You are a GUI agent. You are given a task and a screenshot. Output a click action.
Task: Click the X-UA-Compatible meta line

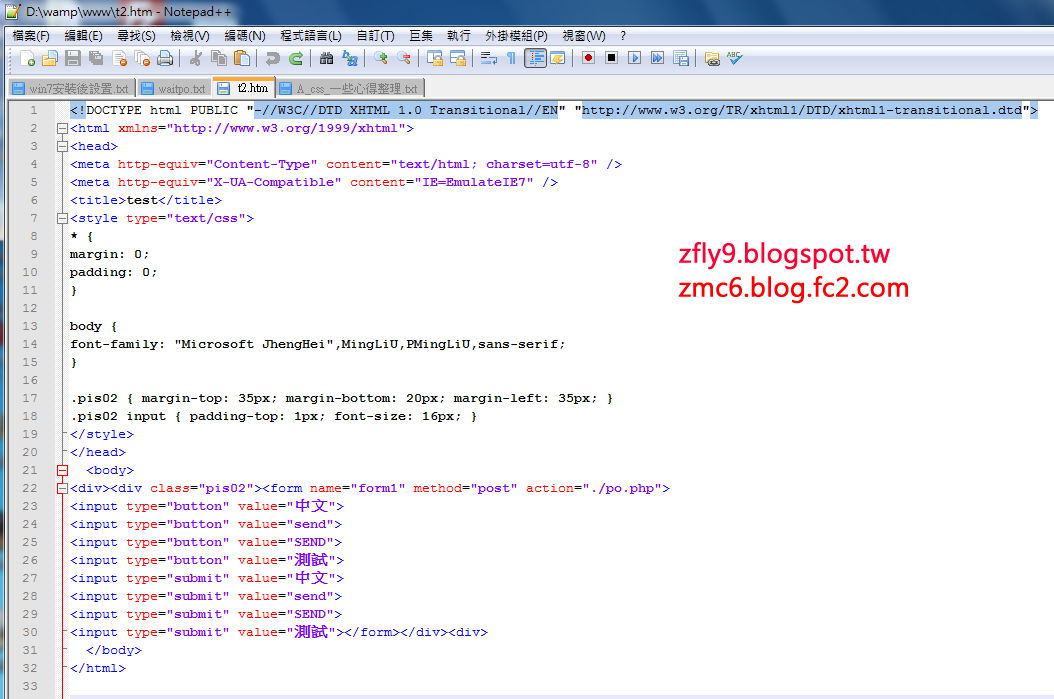click(x=314, y=182)
